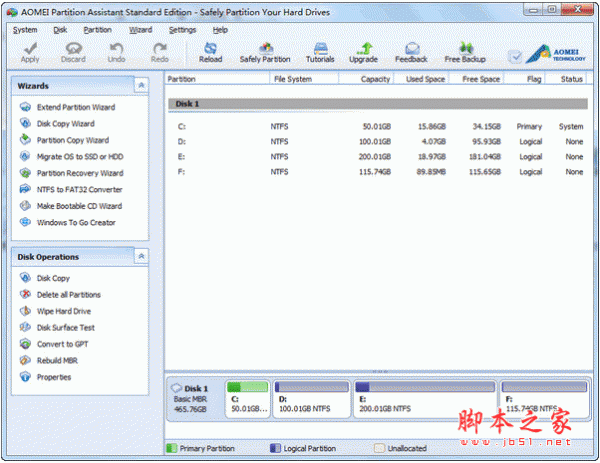Viewport: 600px width, 463px height.
Task: Open the Tutorials toolbar icon
Action: (320, 48)
